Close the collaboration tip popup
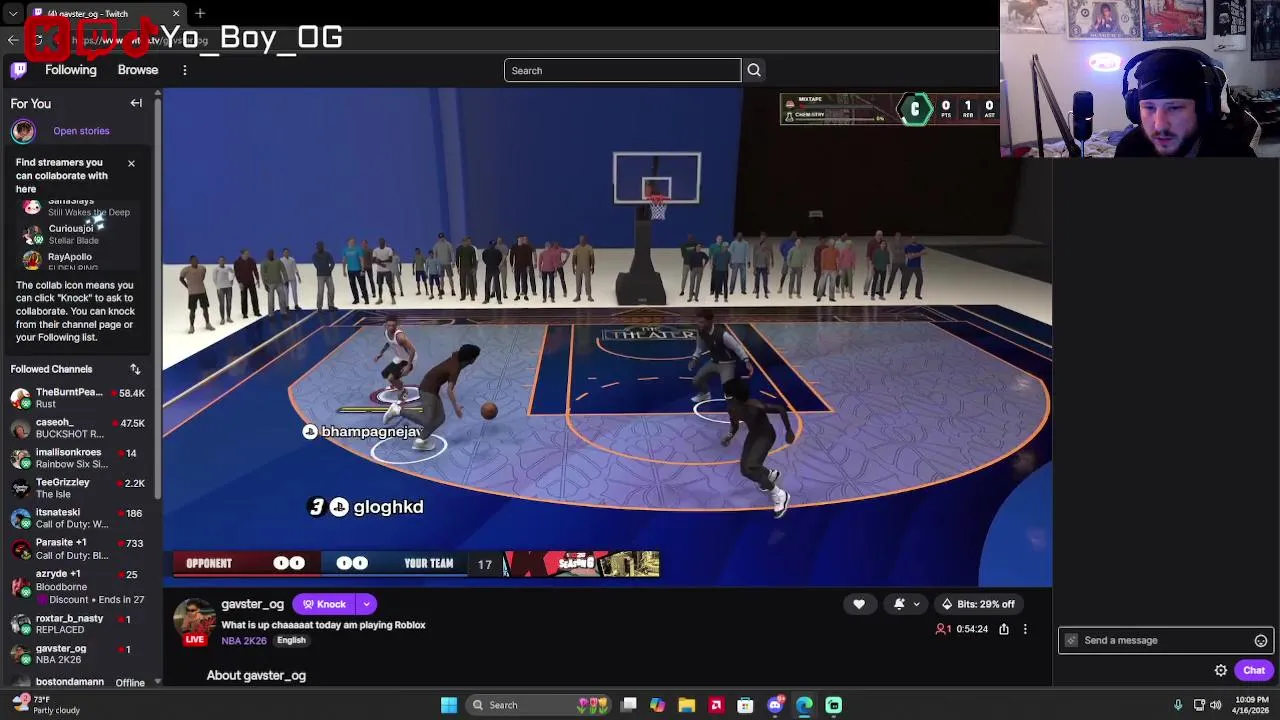The height and width of the screenshot is (720, 1280). [x=131, y=163]
